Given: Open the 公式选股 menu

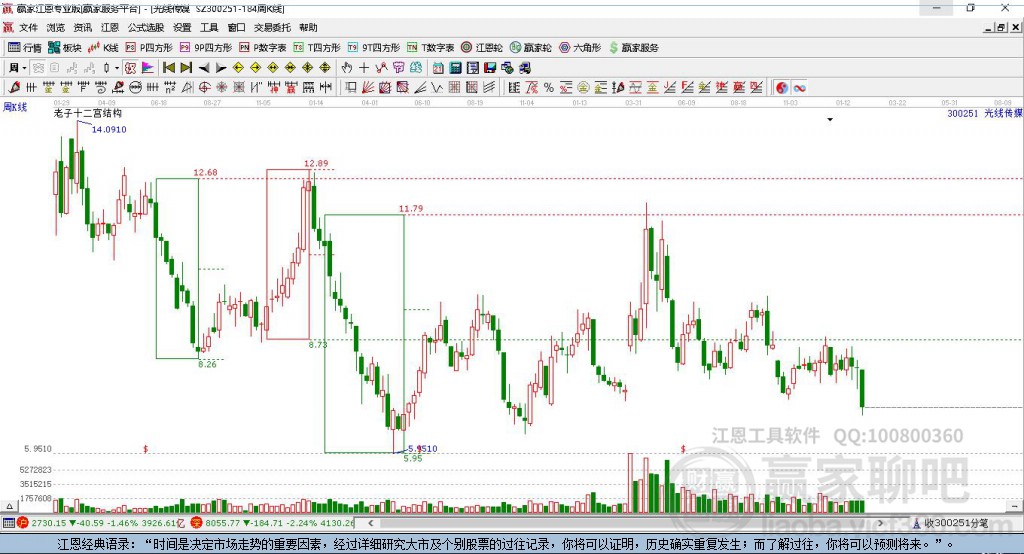Looking at the screenshot, I should (146, 27).
